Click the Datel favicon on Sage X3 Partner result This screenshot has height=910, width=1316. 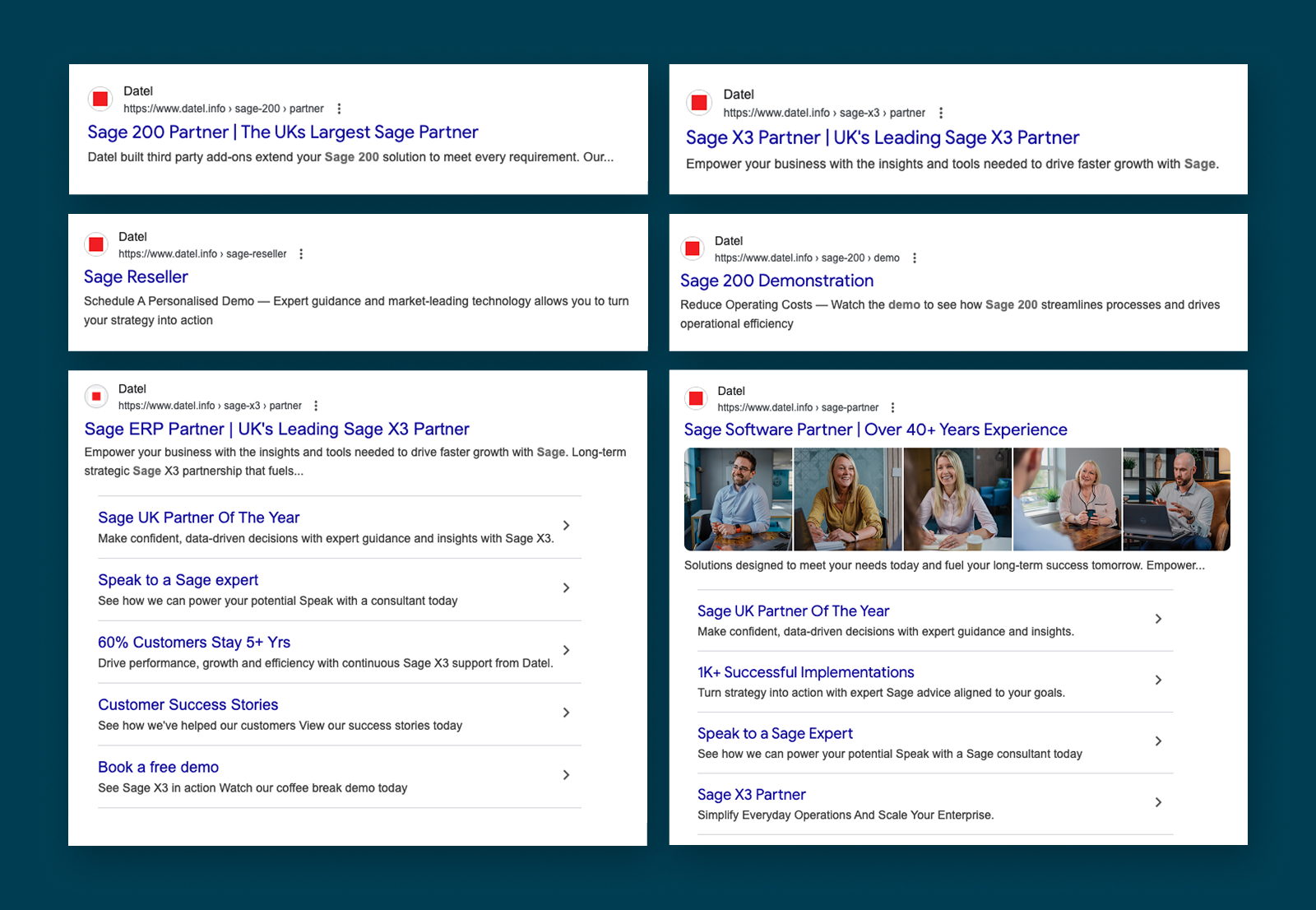pos(698,102)
